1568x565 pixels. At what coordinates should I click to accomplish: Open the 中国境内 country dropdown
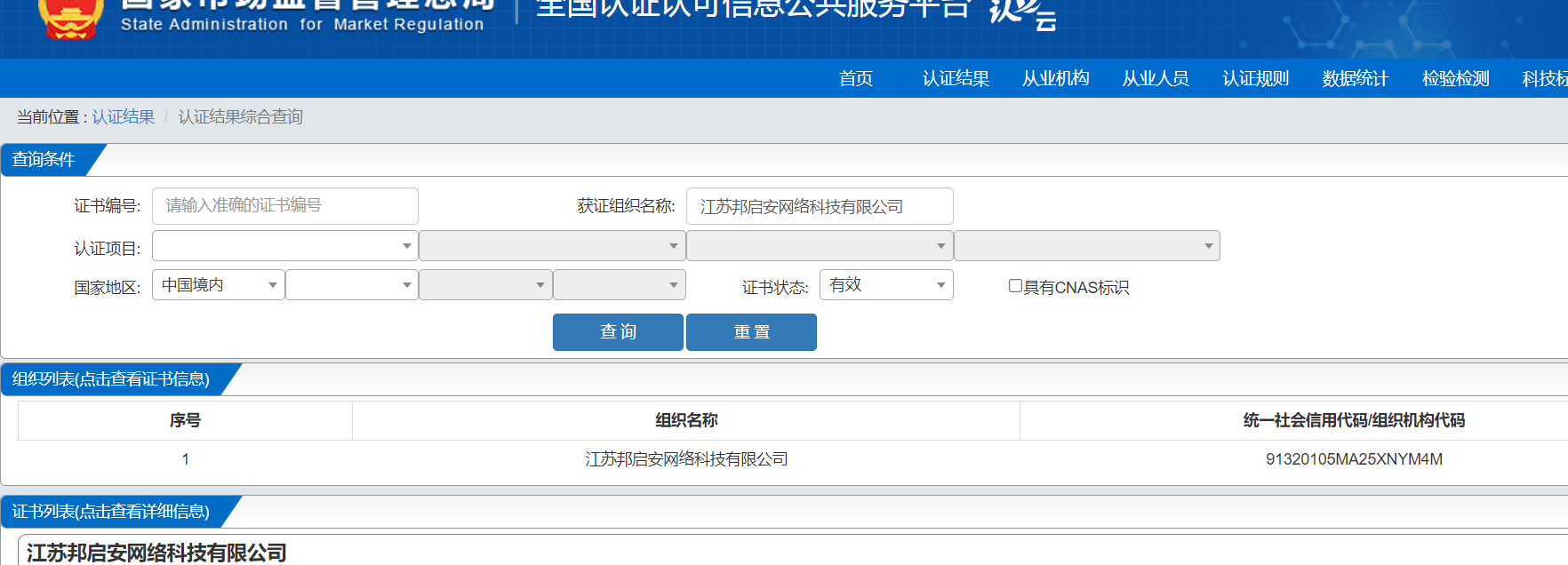click(219, 285)
